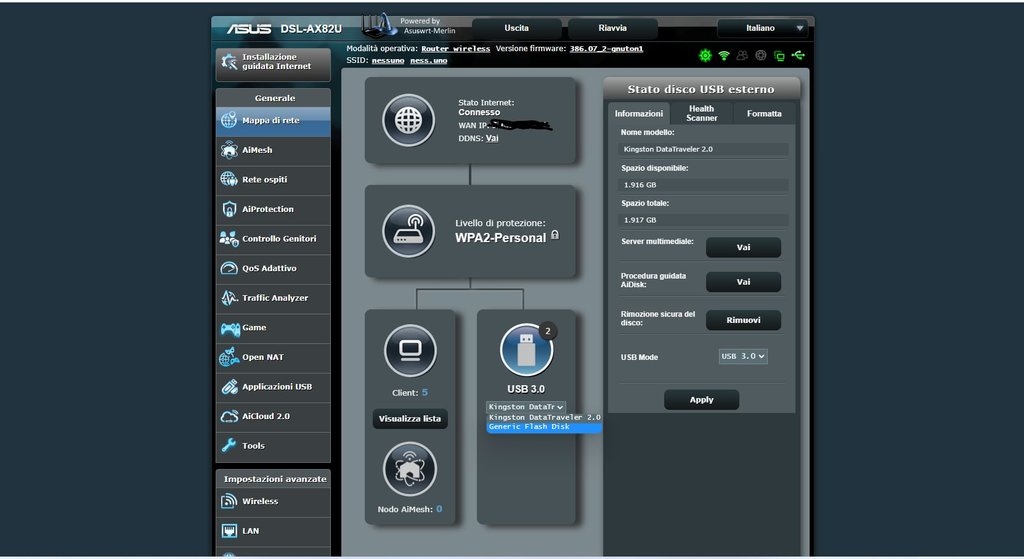Screen dimensions: 1024x559
Task: Click Vai for Procedura guidata AiDisk
Action: click(743, 282)
